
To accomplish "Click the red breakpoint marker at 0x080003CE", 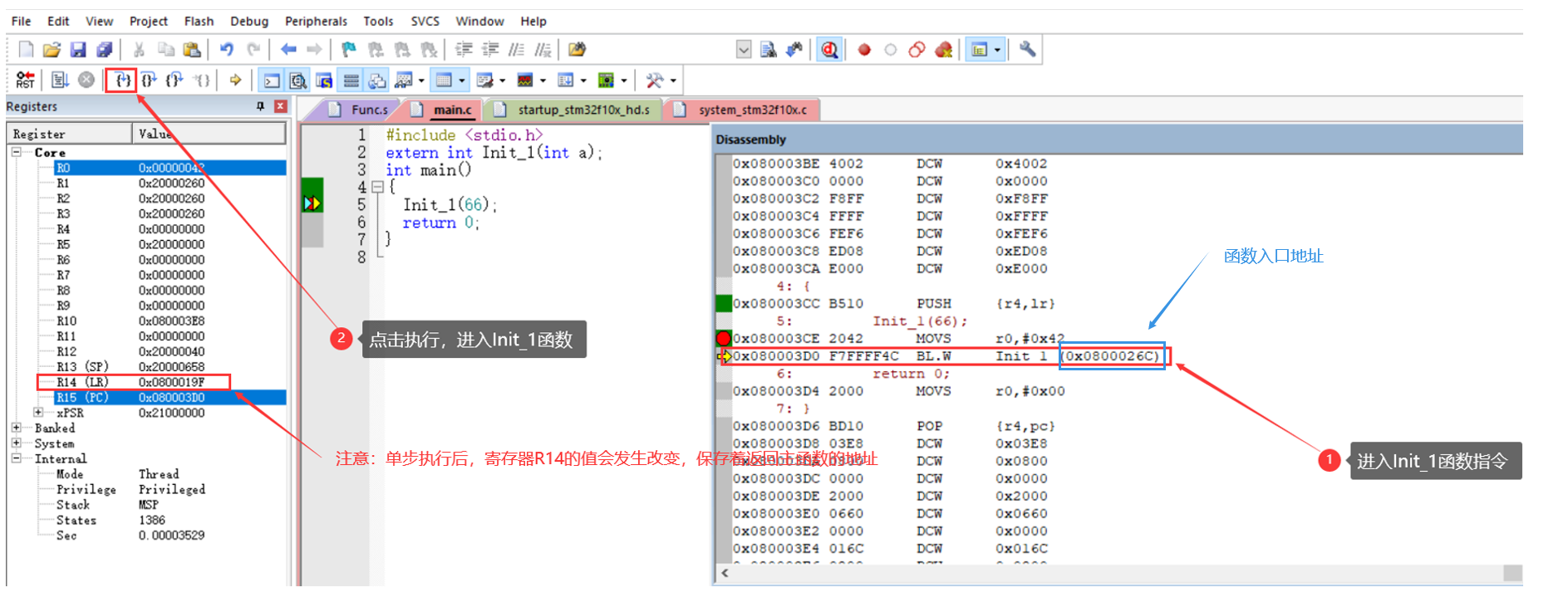I will coord(723,338).
